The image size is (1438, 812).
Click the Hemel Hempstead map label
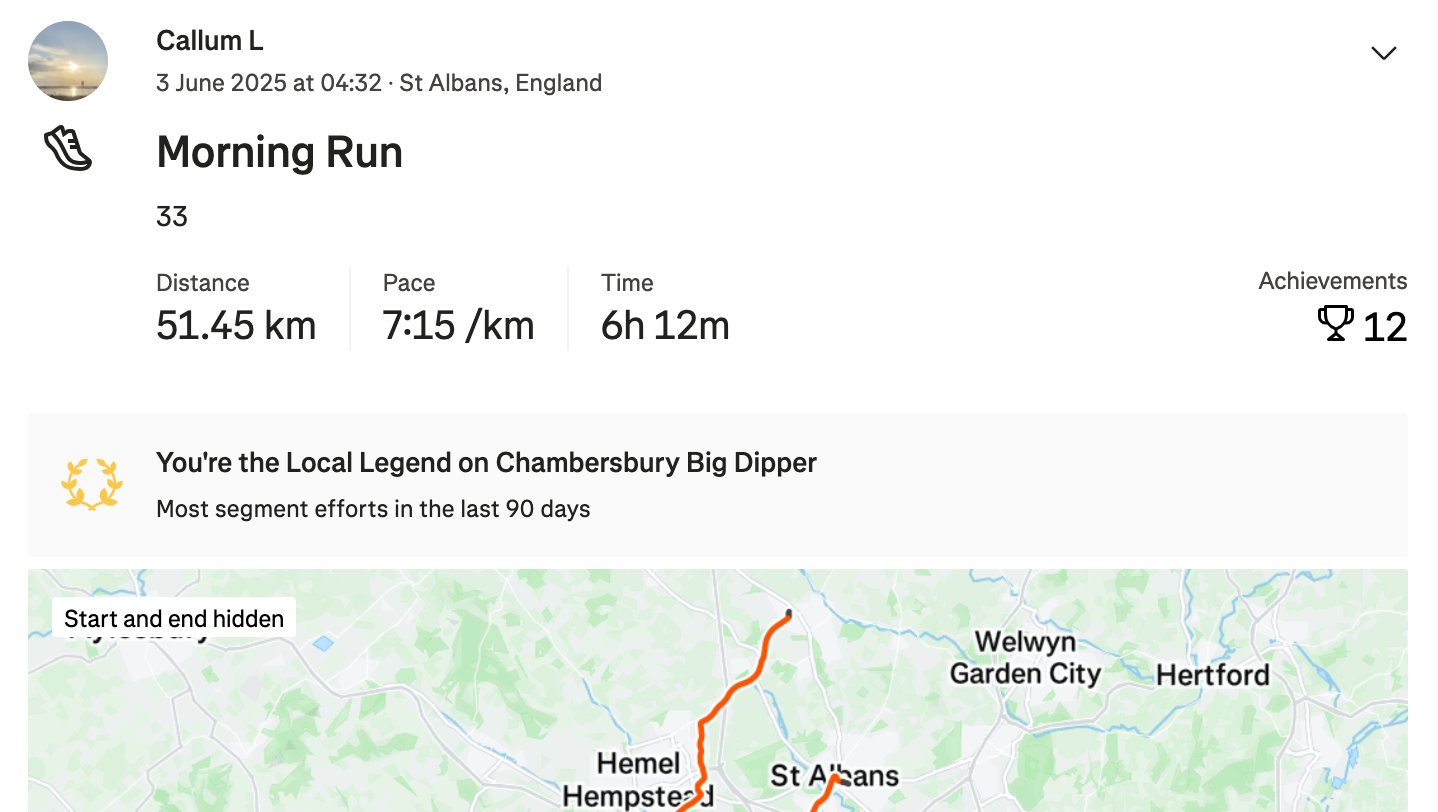[638, 780]
